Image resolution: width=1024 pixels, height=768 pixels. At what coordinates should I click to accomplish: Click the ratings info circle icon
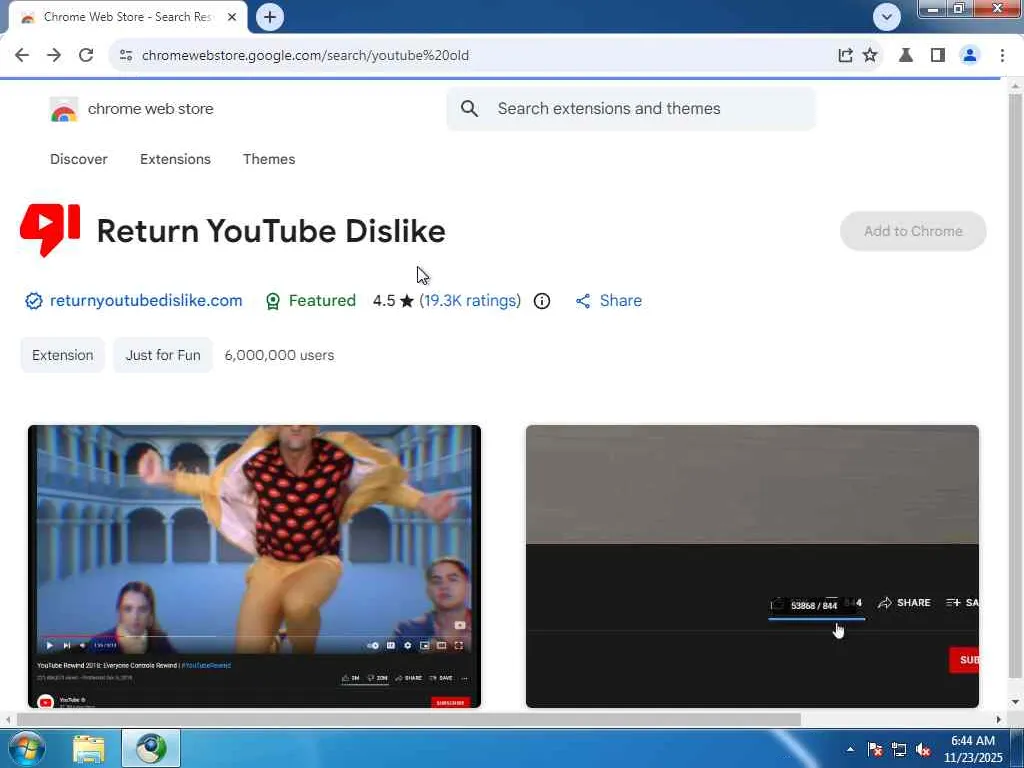click(x=541, y=300)
